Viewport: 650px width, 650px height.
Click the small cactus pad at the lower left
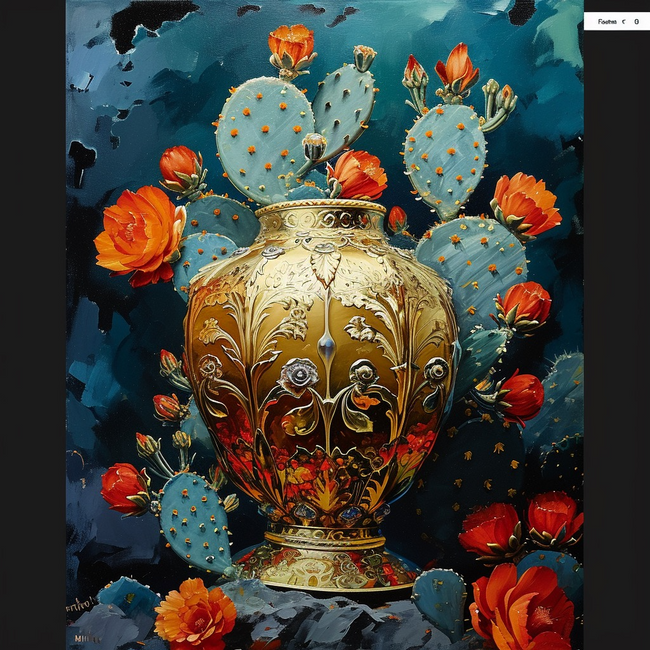coord(195,520)
